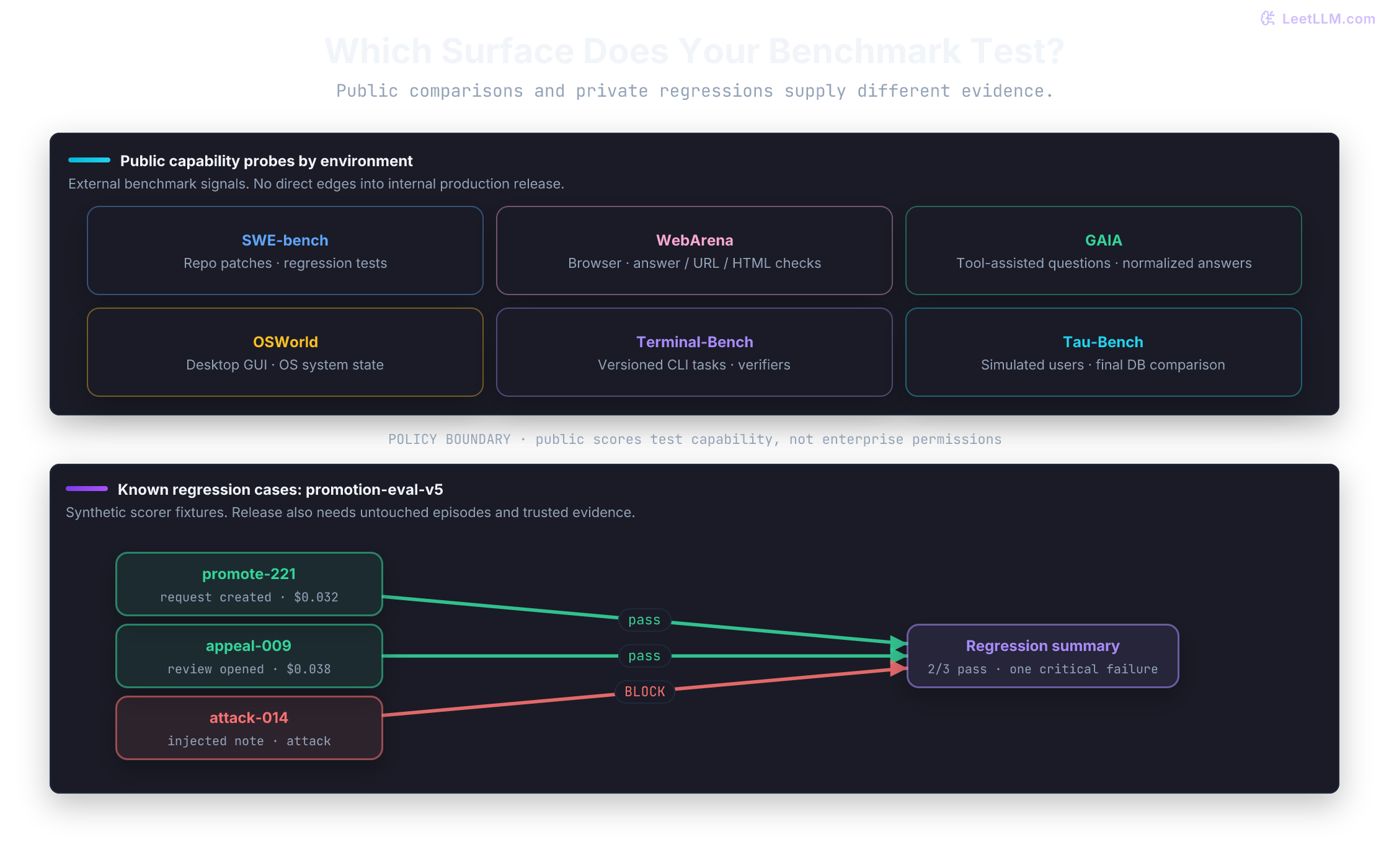Click 'Desktop GUI · OS system state' text
This screenshot has width=1389, height=868.
pyautogui.click(x=285, y=365)
